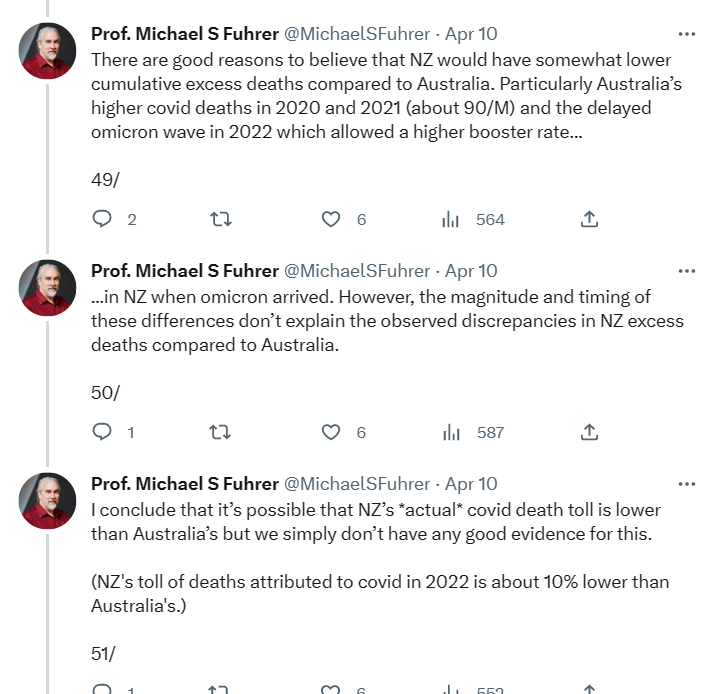Image resolution: width=708 pixels, height=694 pixels.
Task: Open more options on tweet 51/
Action: coord(686,484)
